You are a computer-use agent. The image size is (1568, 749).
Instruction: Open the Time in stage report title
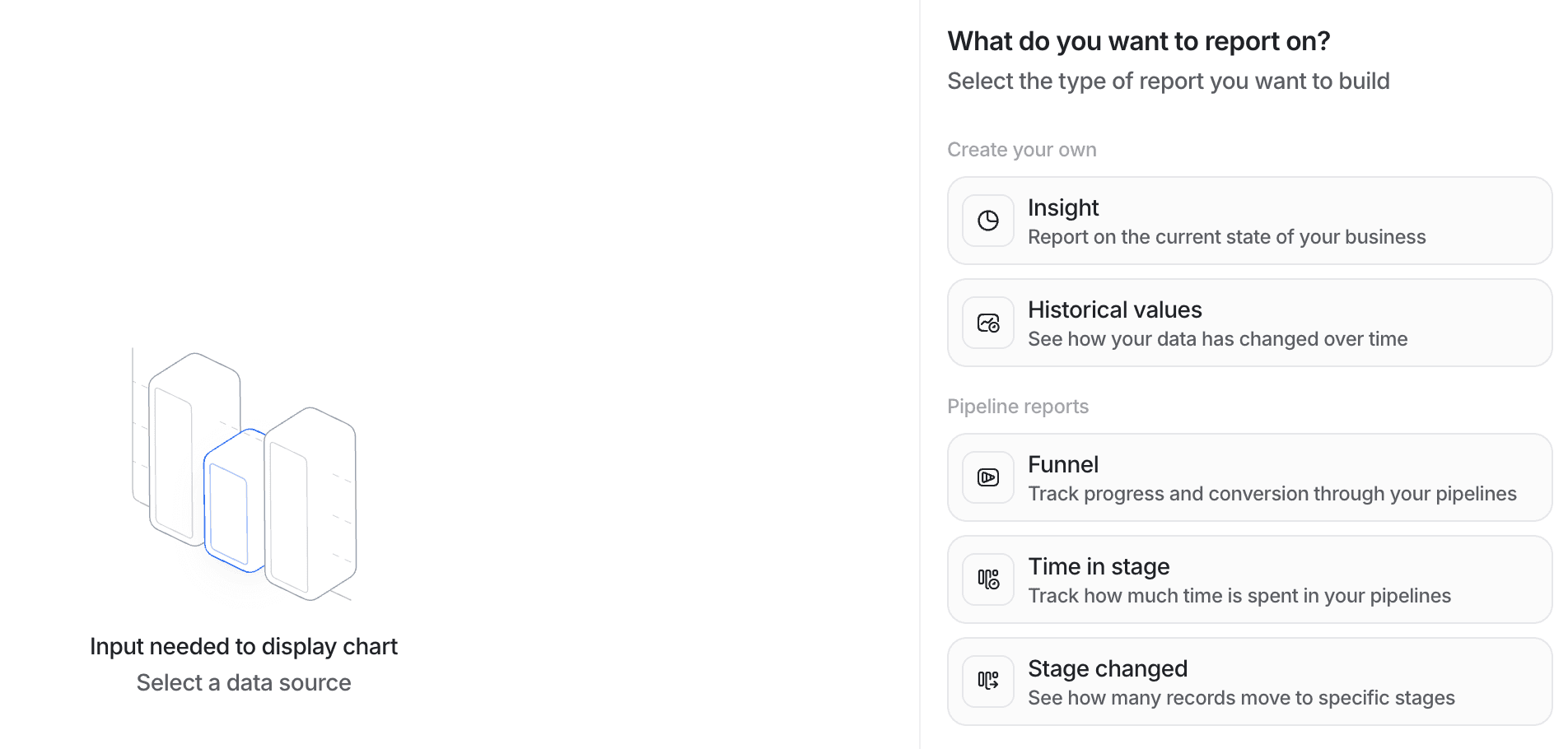(1099, 566)
